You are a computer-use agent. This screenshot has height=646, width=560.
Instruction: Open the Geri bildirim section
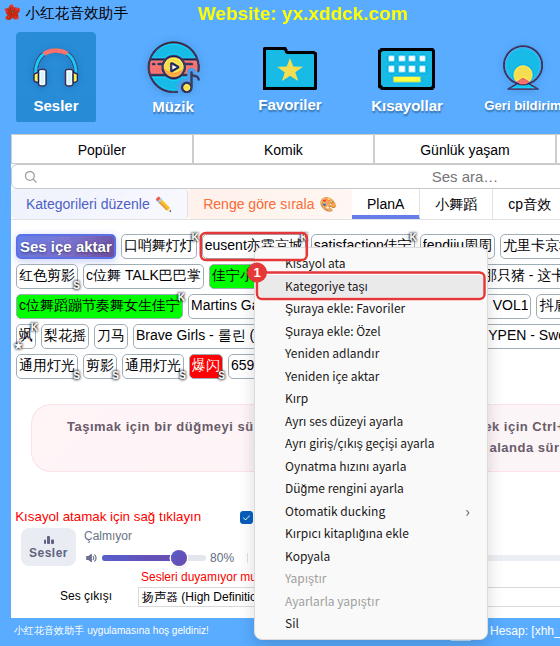tap(522, 78)
